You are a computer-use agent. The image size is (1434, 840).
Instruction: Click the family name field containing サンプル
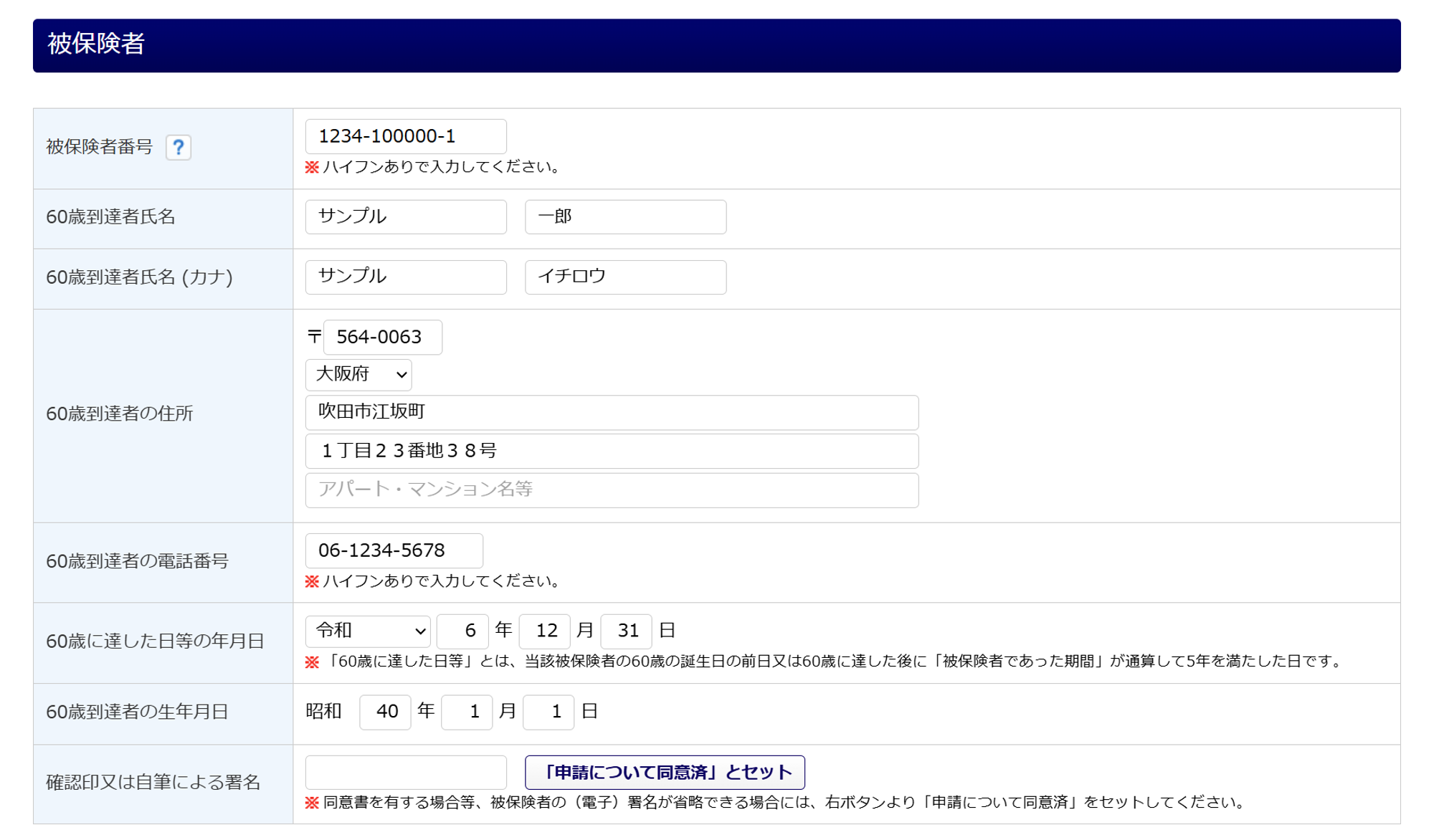pyautogui.click(x=406, y=216)
